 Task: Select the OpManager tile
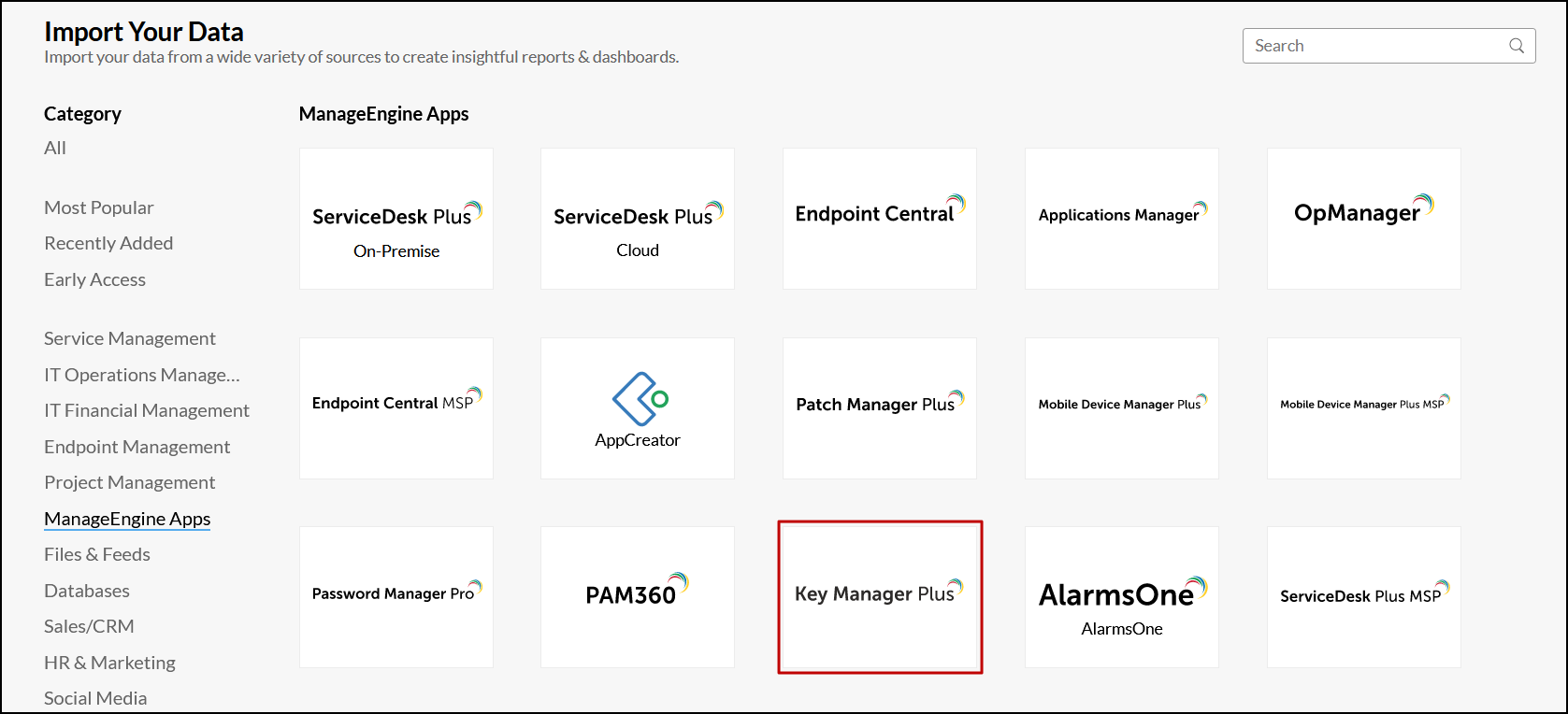pos(1364,219)
